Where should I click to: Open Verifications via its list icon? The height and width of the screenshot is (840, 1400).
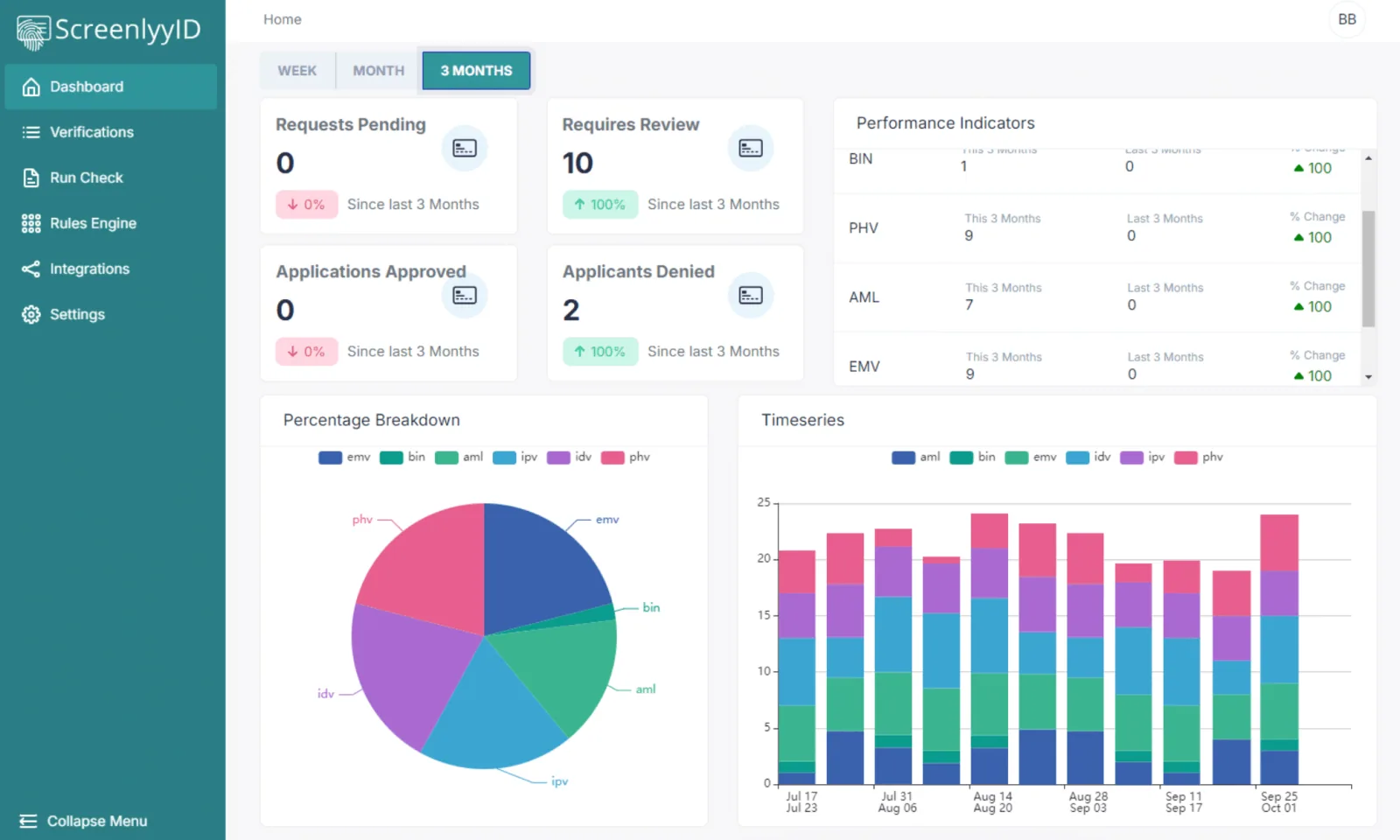(x=31, y=132)
